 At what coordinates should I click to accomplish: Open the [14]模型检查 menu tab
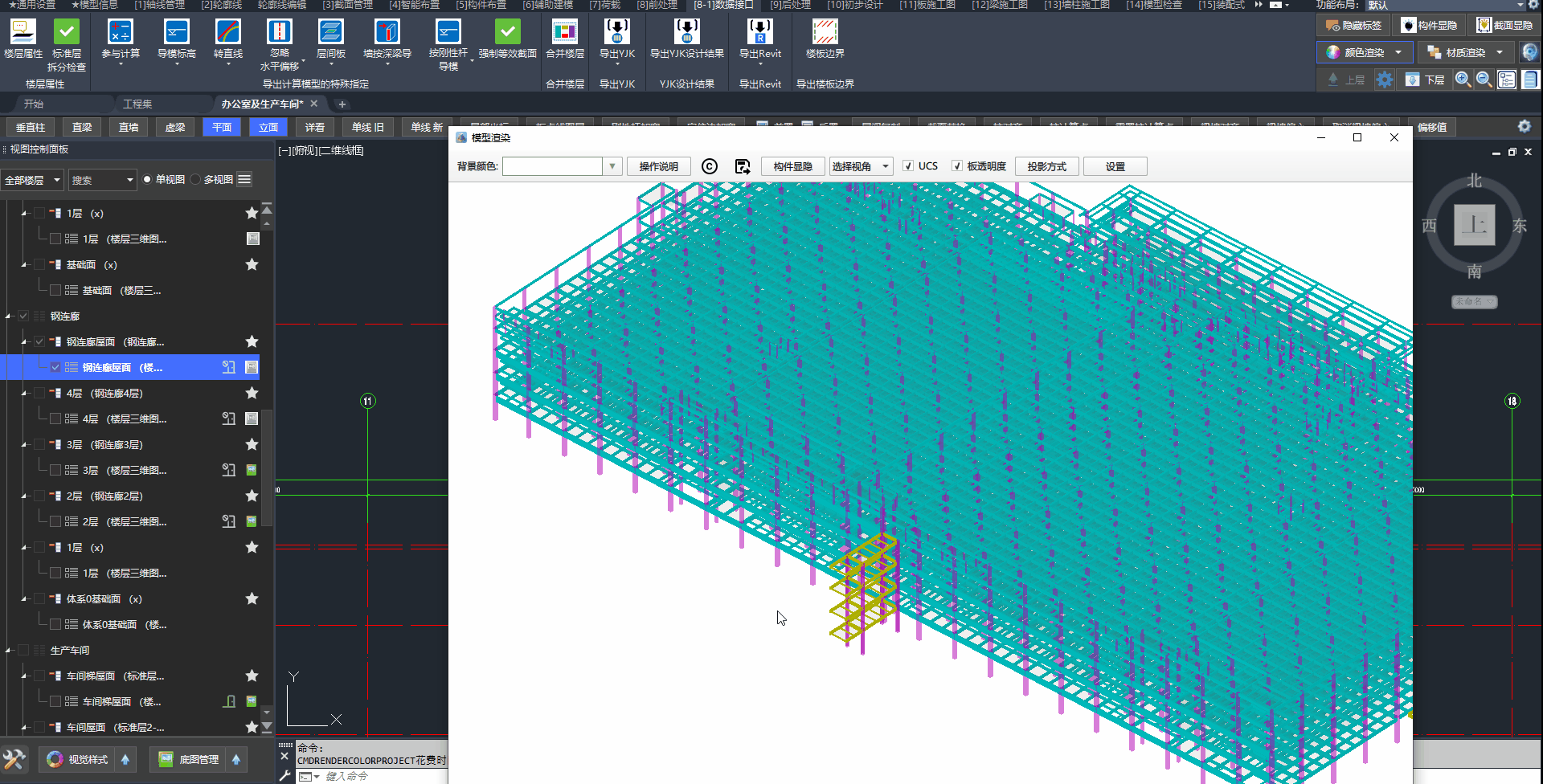[x=1153, y=5]
